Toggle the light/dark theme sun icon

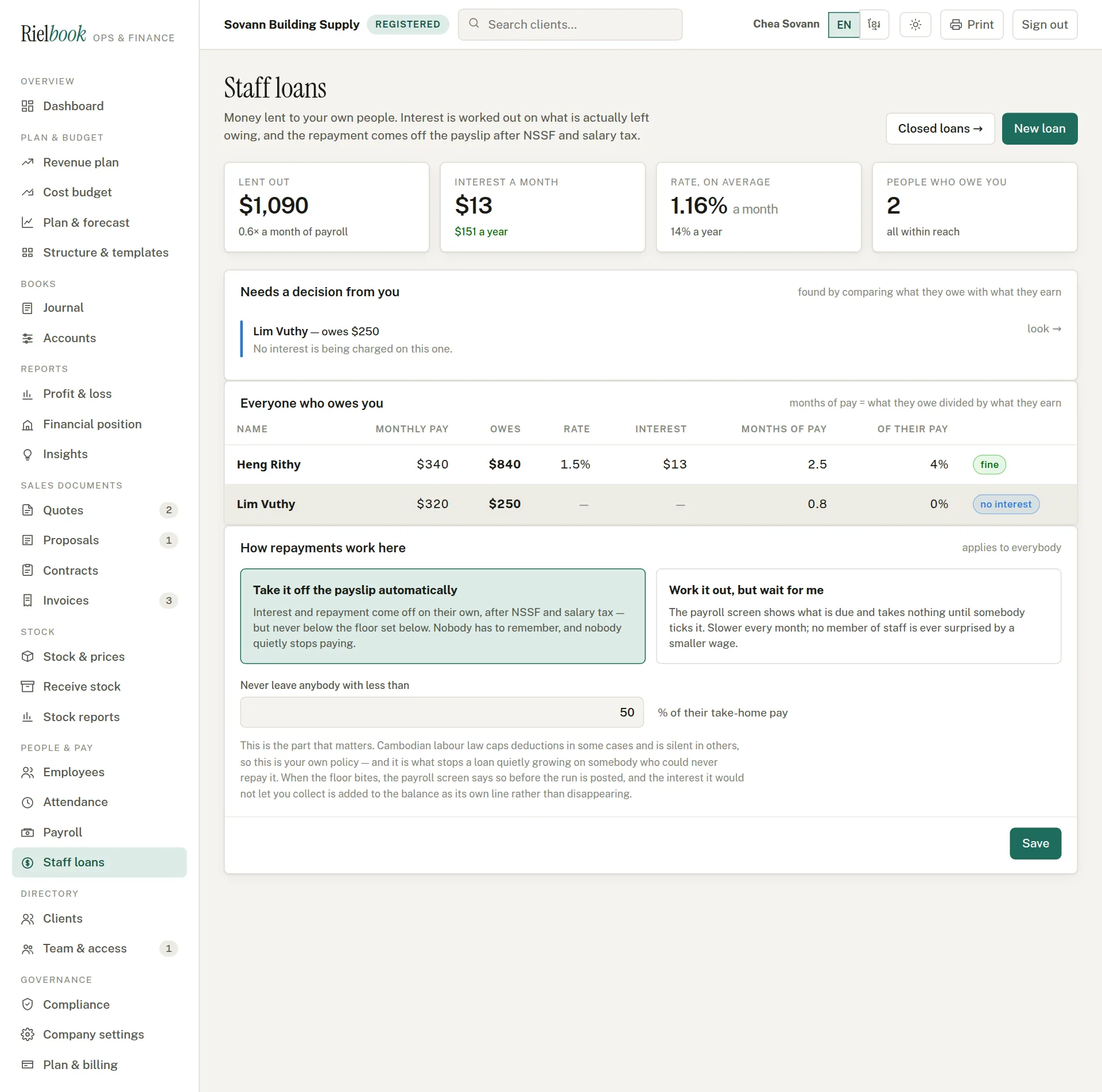(915, 25)
